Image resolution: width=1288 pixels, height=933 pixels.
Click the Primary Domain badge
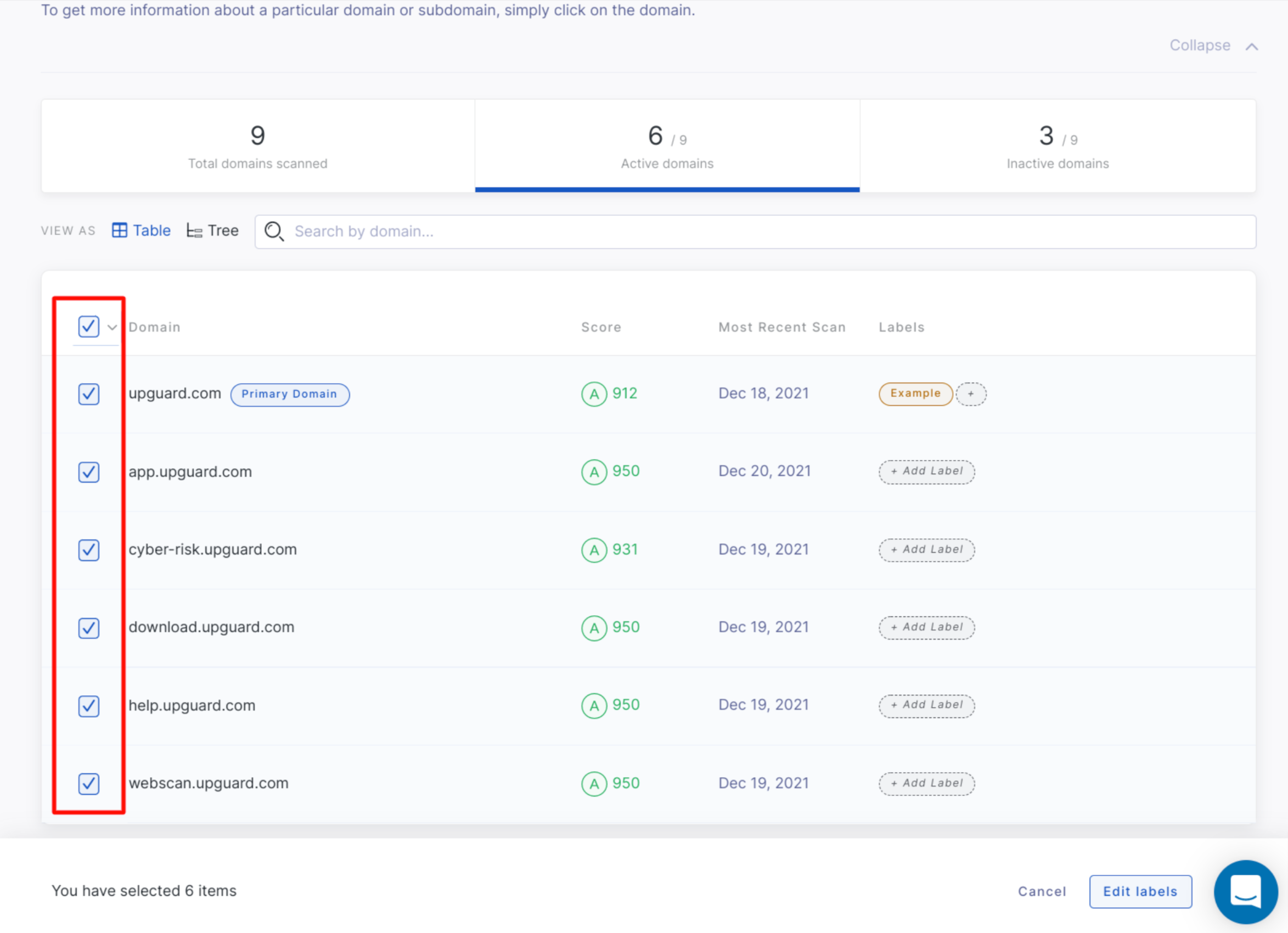(290, 395)
